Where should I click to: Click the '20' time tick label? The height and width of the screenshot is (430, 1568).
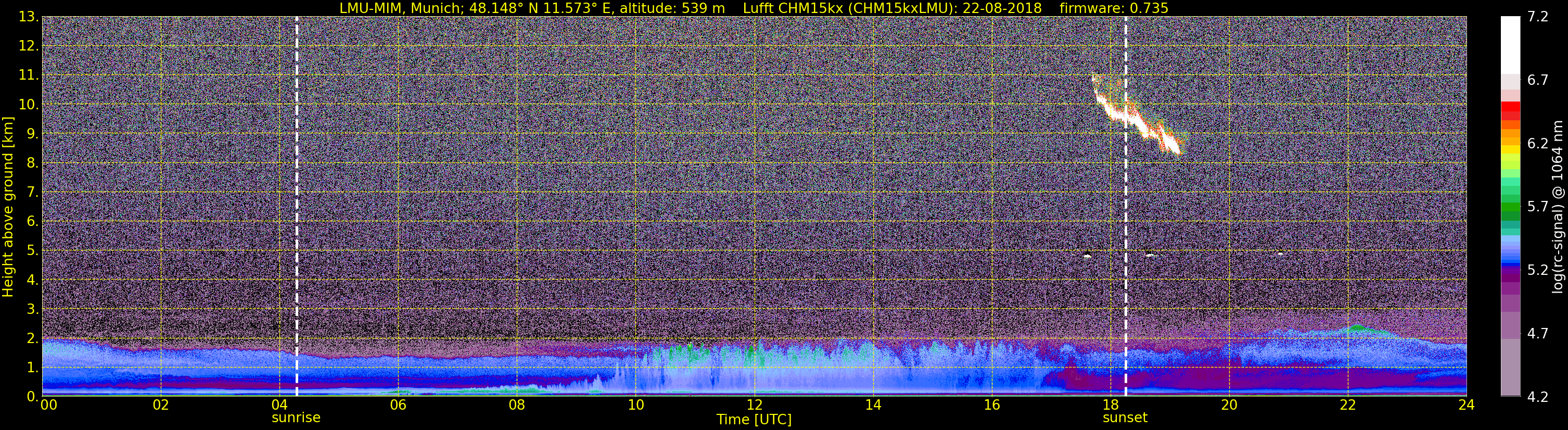1229,405
